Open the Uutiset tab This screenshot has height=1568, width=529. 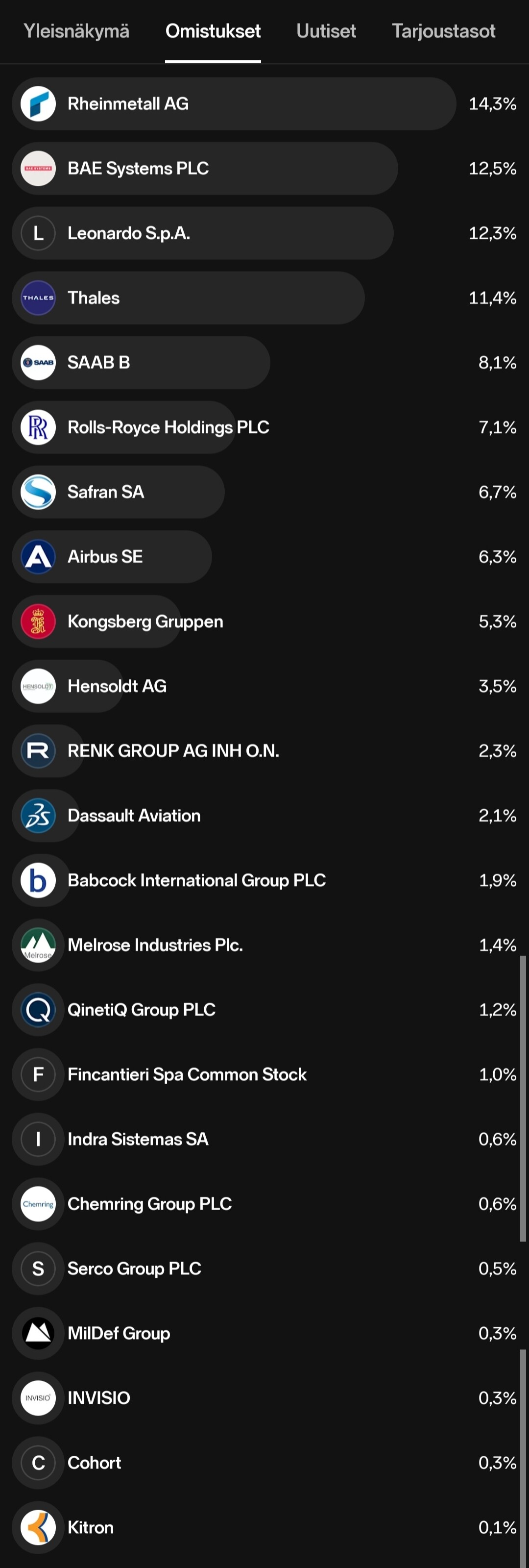click(x=326, y=31)
